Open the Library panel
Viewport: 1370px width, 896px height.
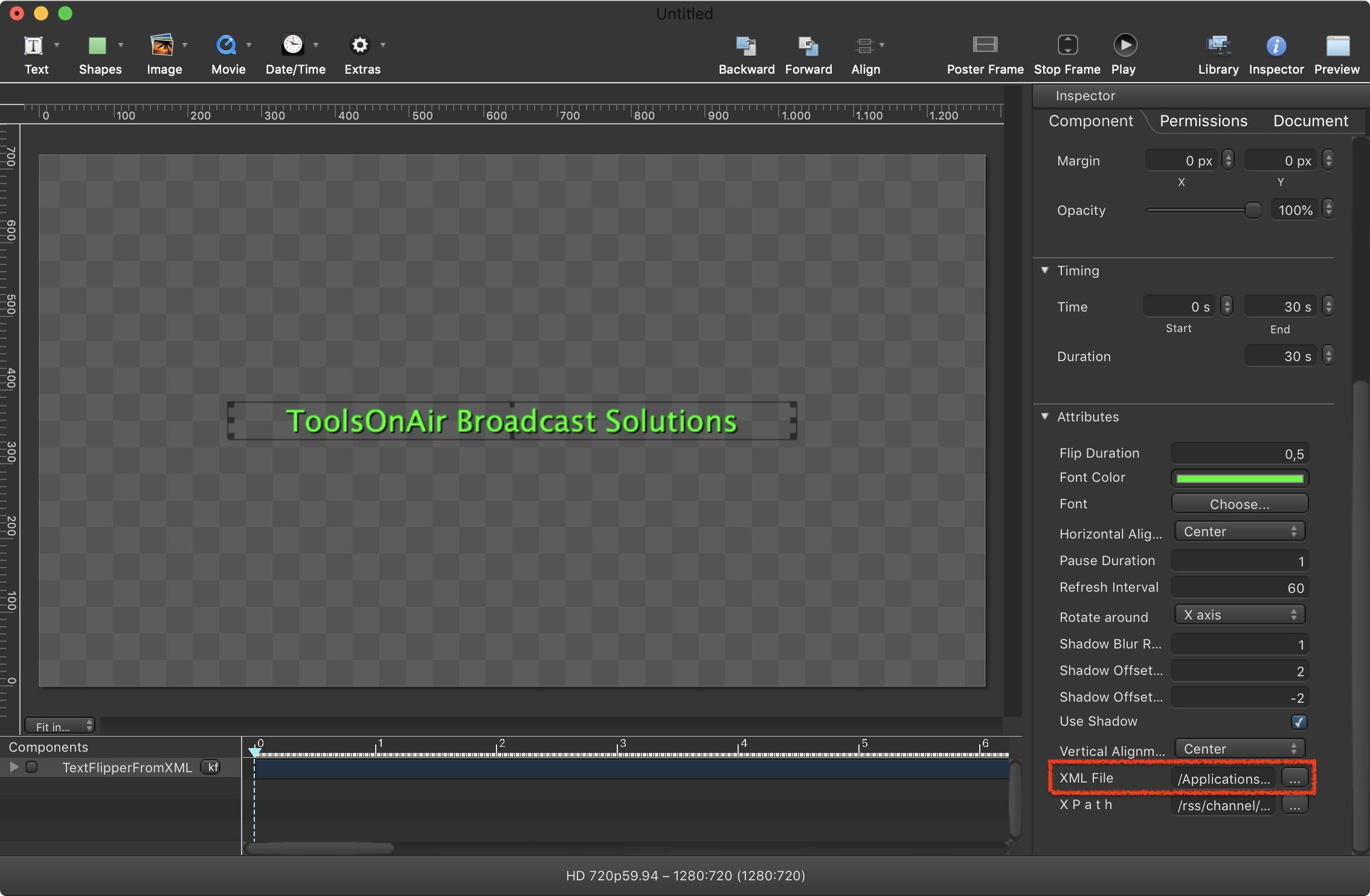coord(1218,45)
